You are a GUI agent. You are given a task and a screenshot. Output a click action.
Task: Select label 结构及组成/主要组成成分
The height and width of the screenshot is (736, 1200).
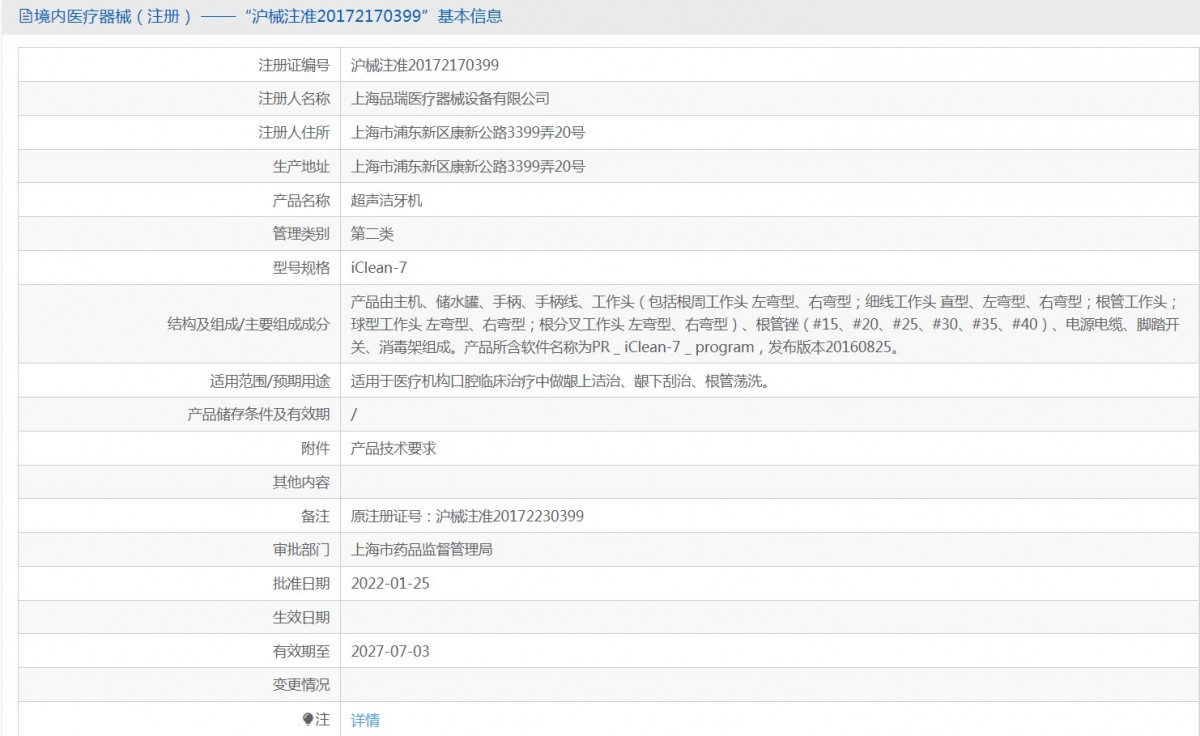[248, 325]
